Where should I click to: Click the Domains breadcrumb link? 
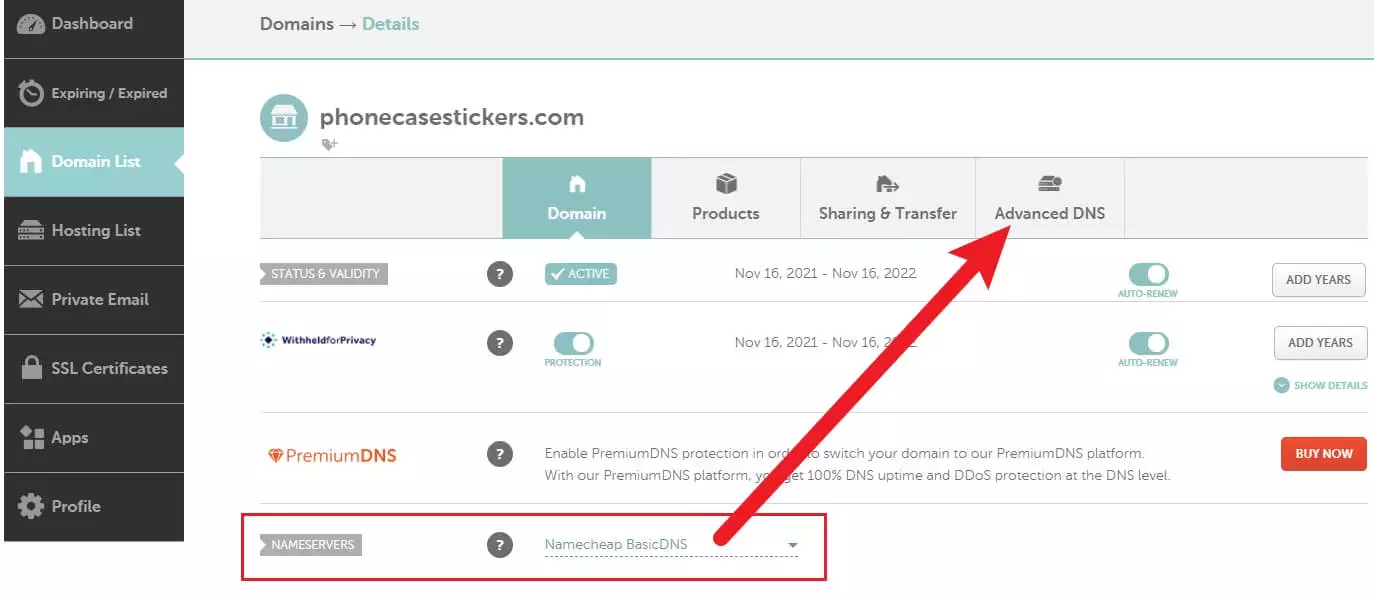(296, 24)
